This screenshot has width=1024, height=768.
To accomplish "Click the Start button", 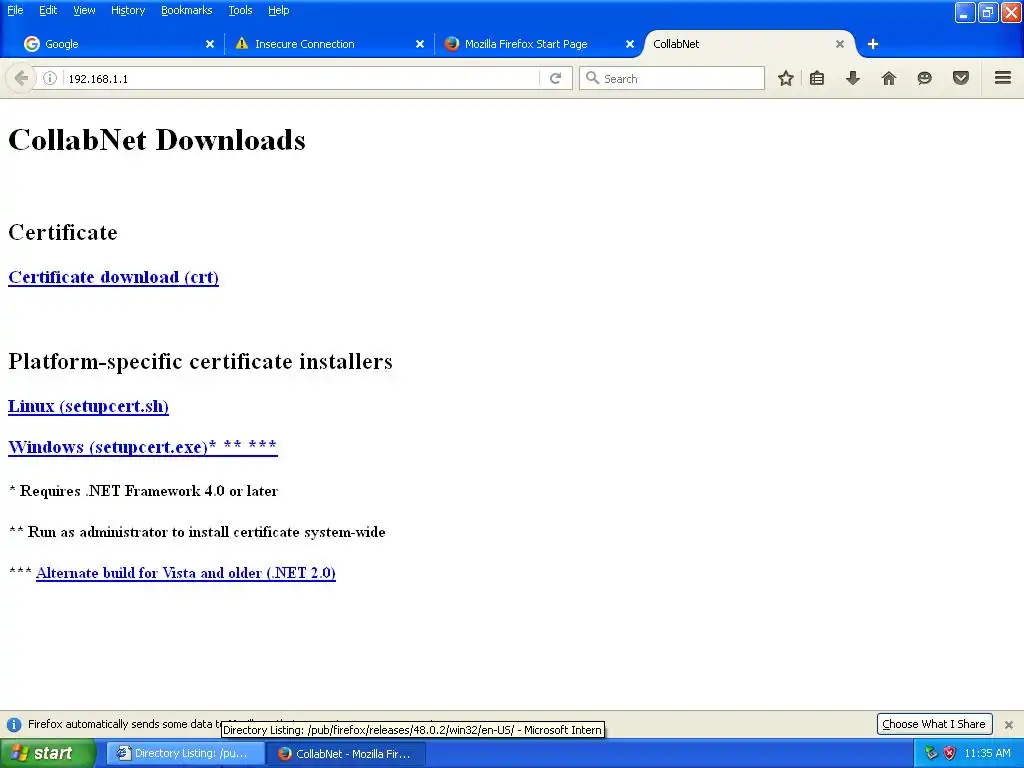I will coord(47,753).
